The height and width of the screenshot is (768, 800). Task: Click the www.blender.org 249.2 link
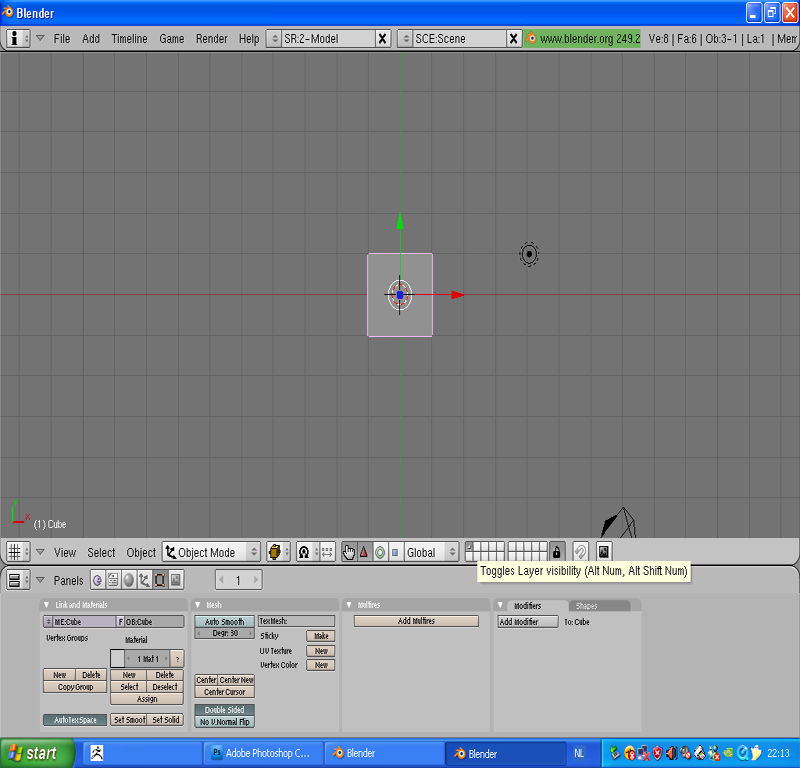[x=589, y=39]
